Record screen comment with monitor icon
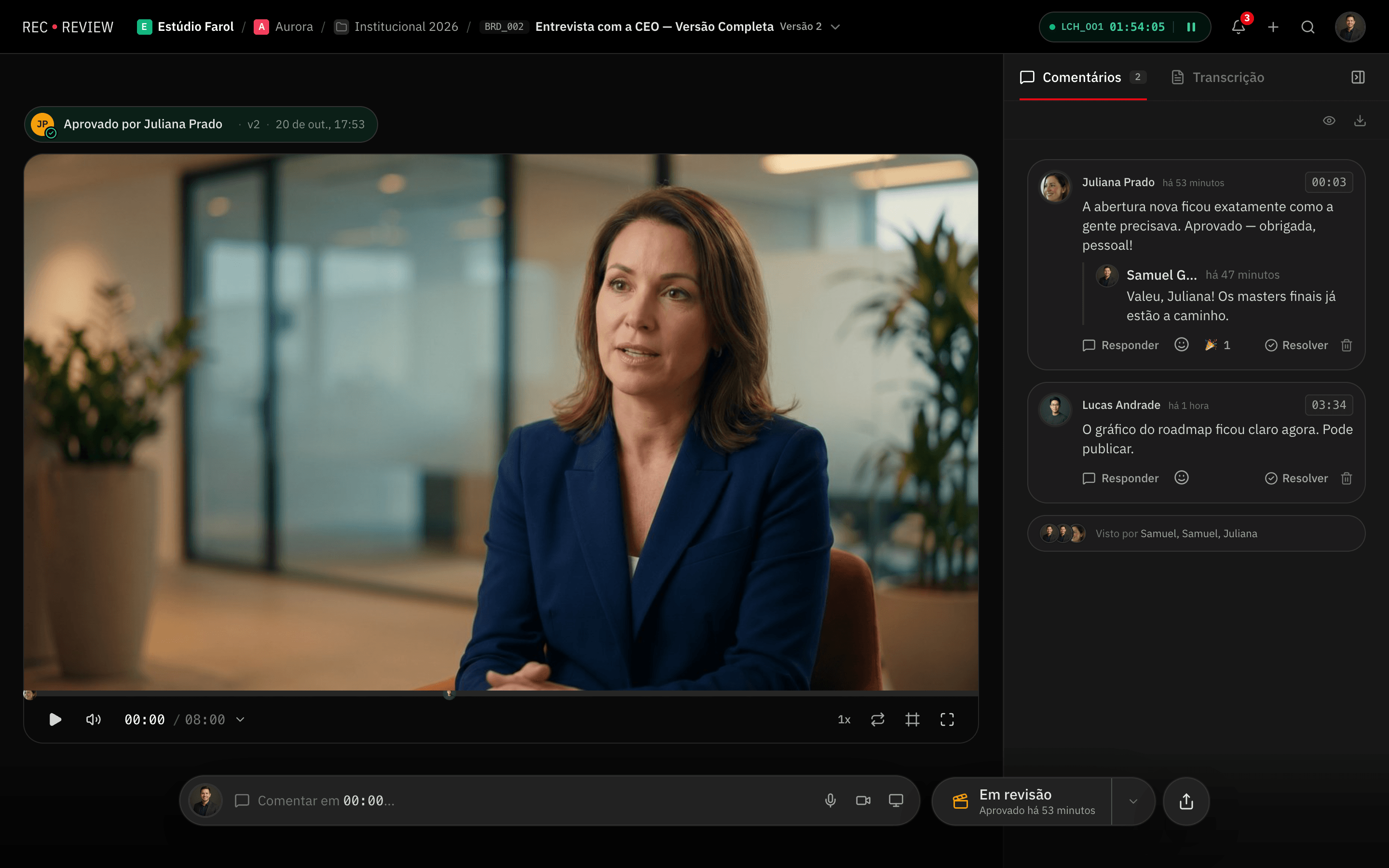This screenshot has height=868, width=1389. pyautogui.click(x=896, y=800)
